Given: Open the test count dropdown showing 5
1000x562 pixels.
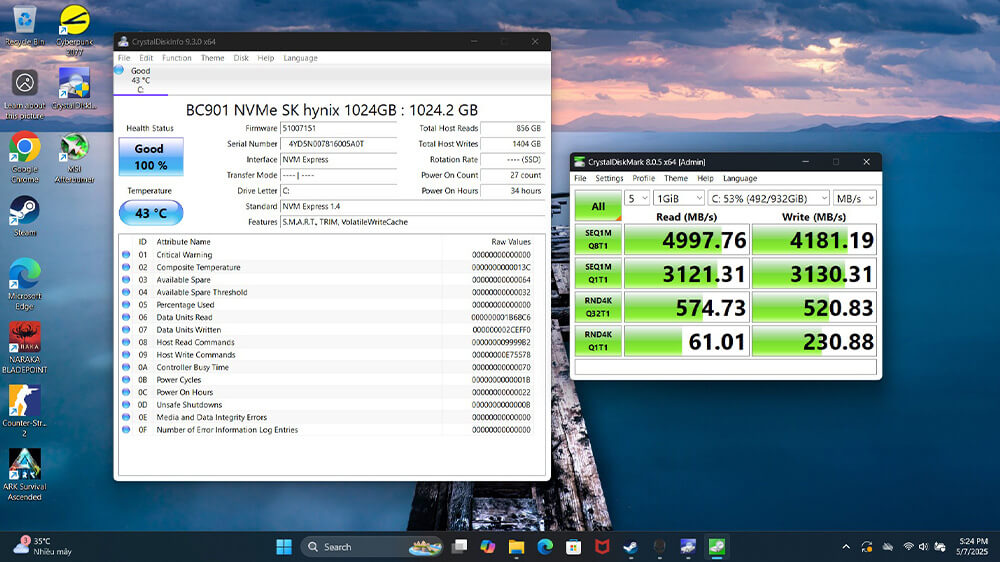Looking at the screenshot, I should [x=636, y=198].
